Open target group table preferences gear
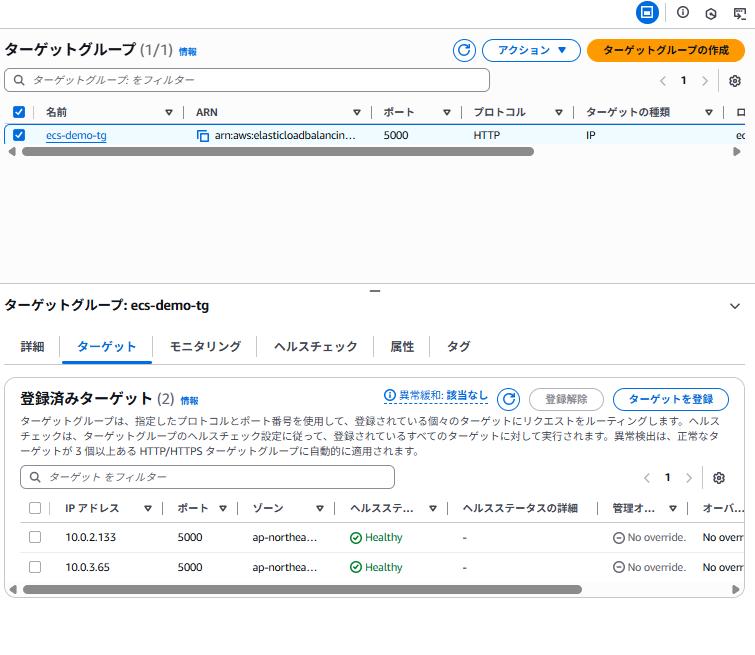The width and height of the screenshot is (755, 655). (734, 81)
